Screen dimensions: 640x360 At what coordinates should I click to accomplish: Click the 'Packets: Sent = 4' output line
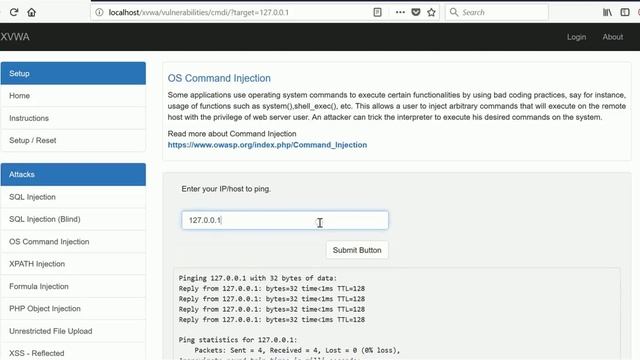click(x=297, y=350)
